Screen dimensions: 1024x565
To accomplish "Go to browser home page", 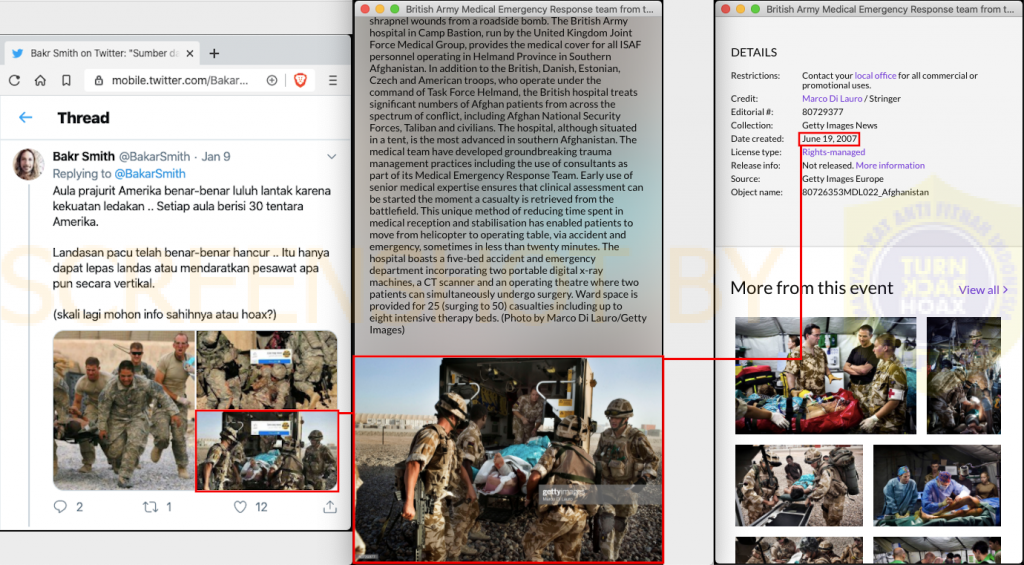I will click(x=40, y=80).
